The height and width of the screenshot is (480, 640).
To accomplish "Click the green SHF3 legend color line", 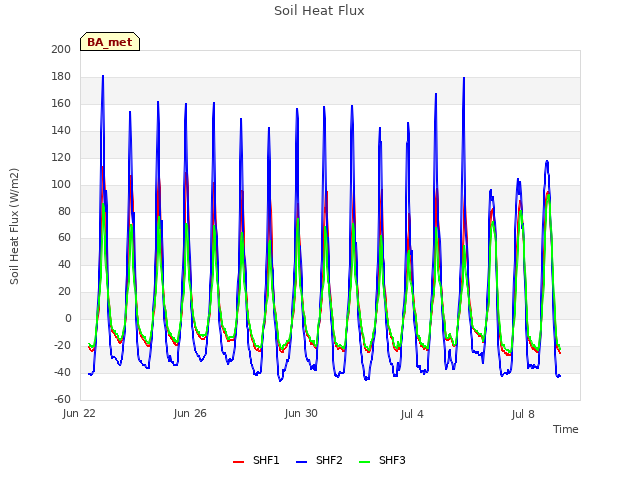I will [x=364, y=462].
